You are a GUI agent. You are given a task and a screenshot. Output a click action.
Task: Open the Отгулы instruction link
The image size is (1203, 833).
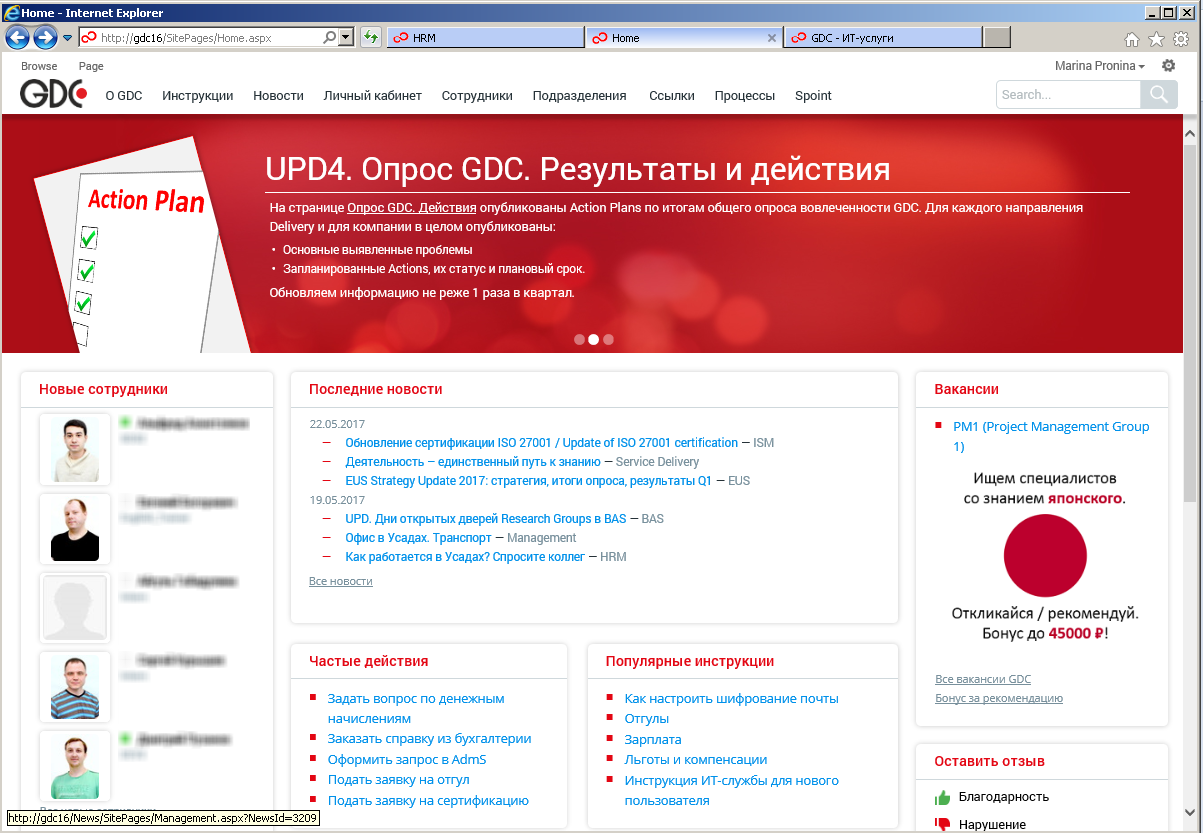[x=647, y=718]
